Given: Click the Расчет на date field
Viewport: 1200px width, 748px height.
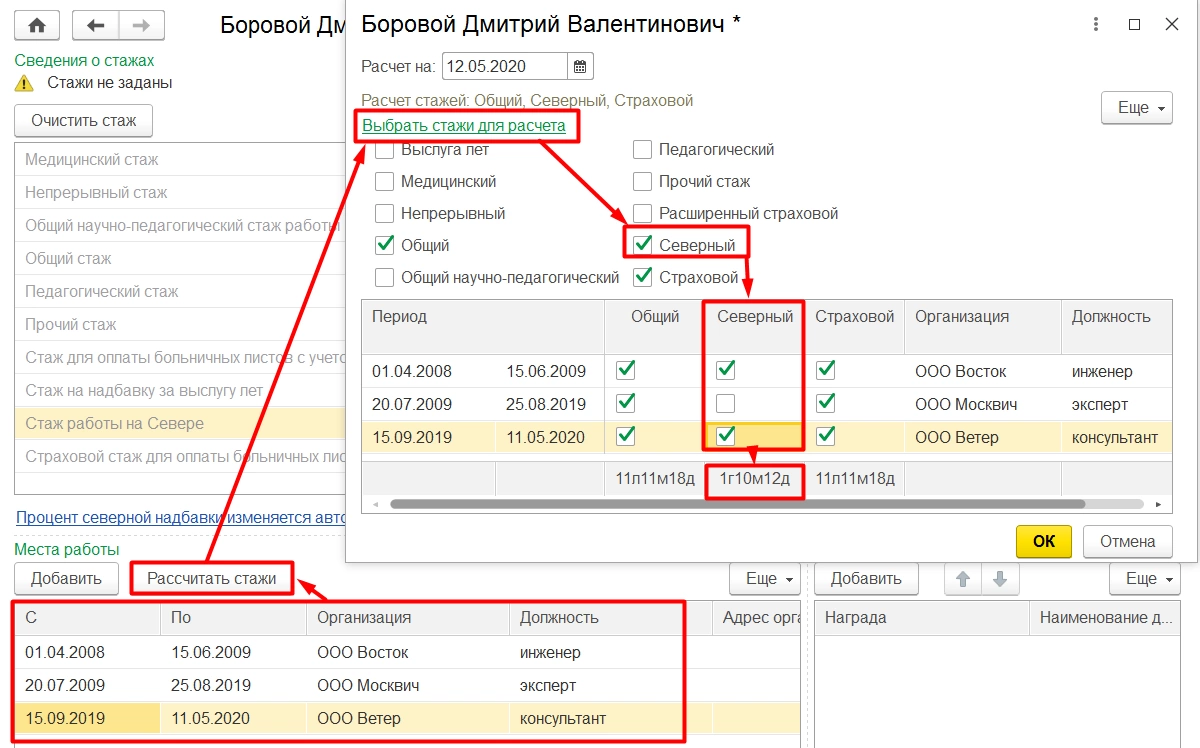Looking at the screenshot, I should pos(505,67).
